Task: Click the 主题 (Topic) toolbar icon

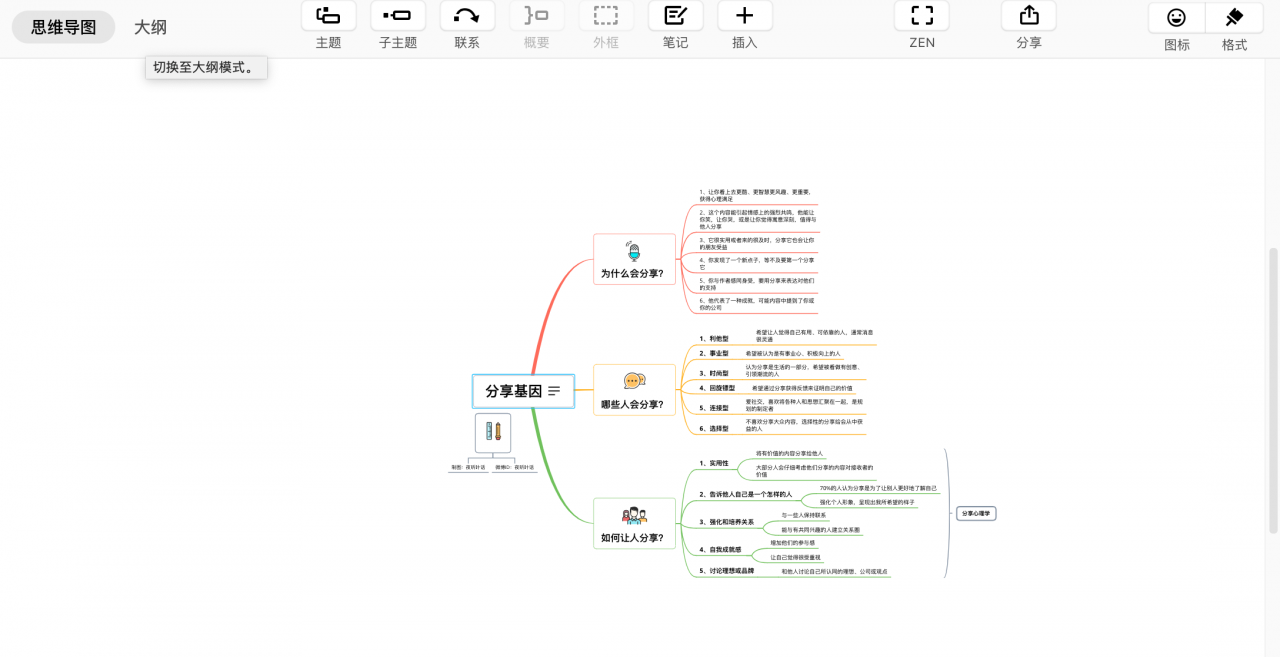Action: (x=328, y=16)
